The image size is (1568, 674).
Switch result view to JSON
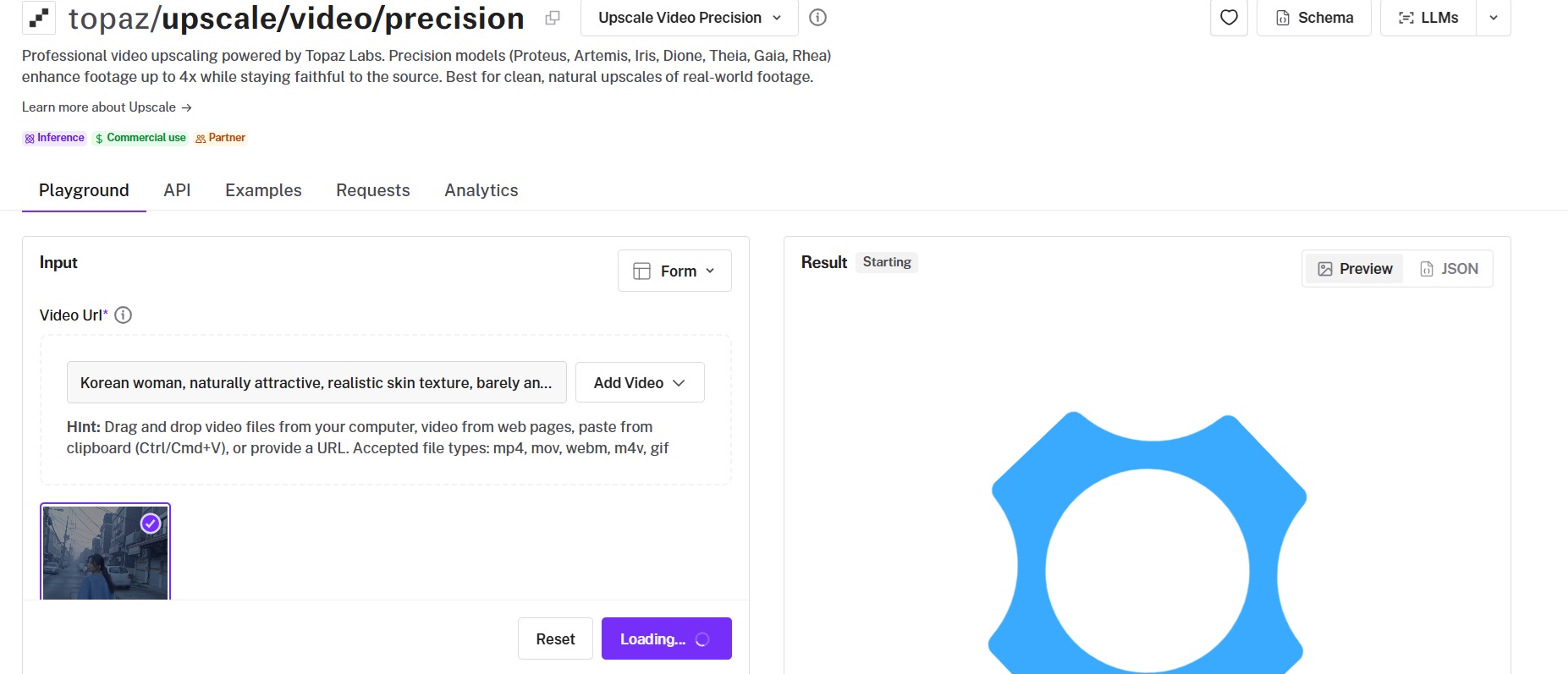click(x=1449, y=269)
